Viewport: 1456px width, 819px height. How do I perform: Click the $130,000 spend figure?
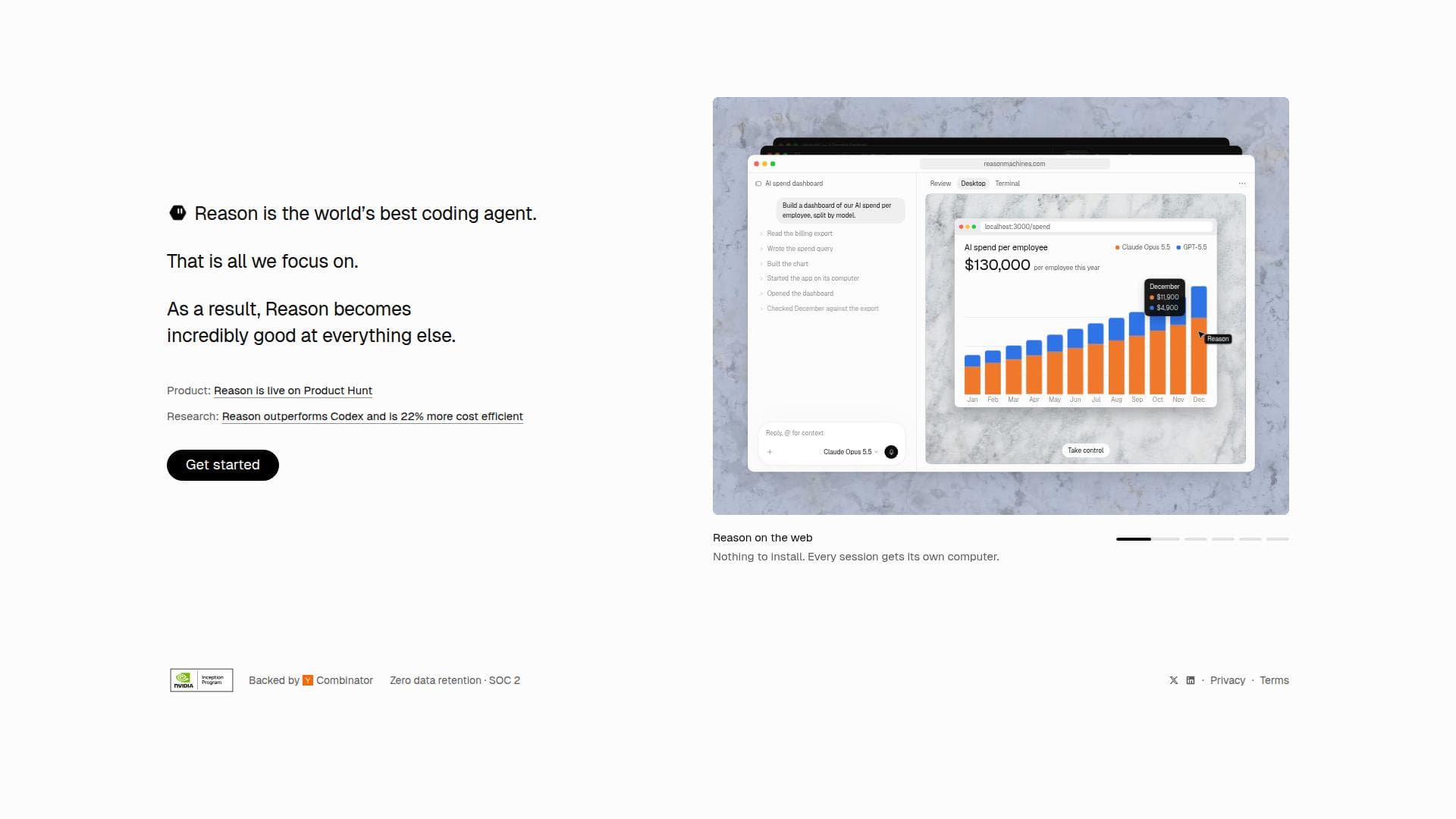pos(997,265)
